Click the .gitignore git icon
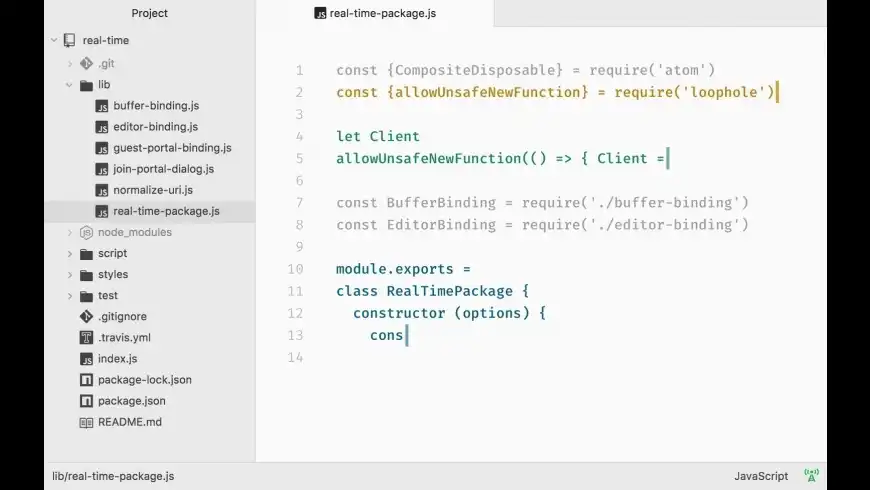The width and height of the screenshot is (870, 490). (86, 316)
